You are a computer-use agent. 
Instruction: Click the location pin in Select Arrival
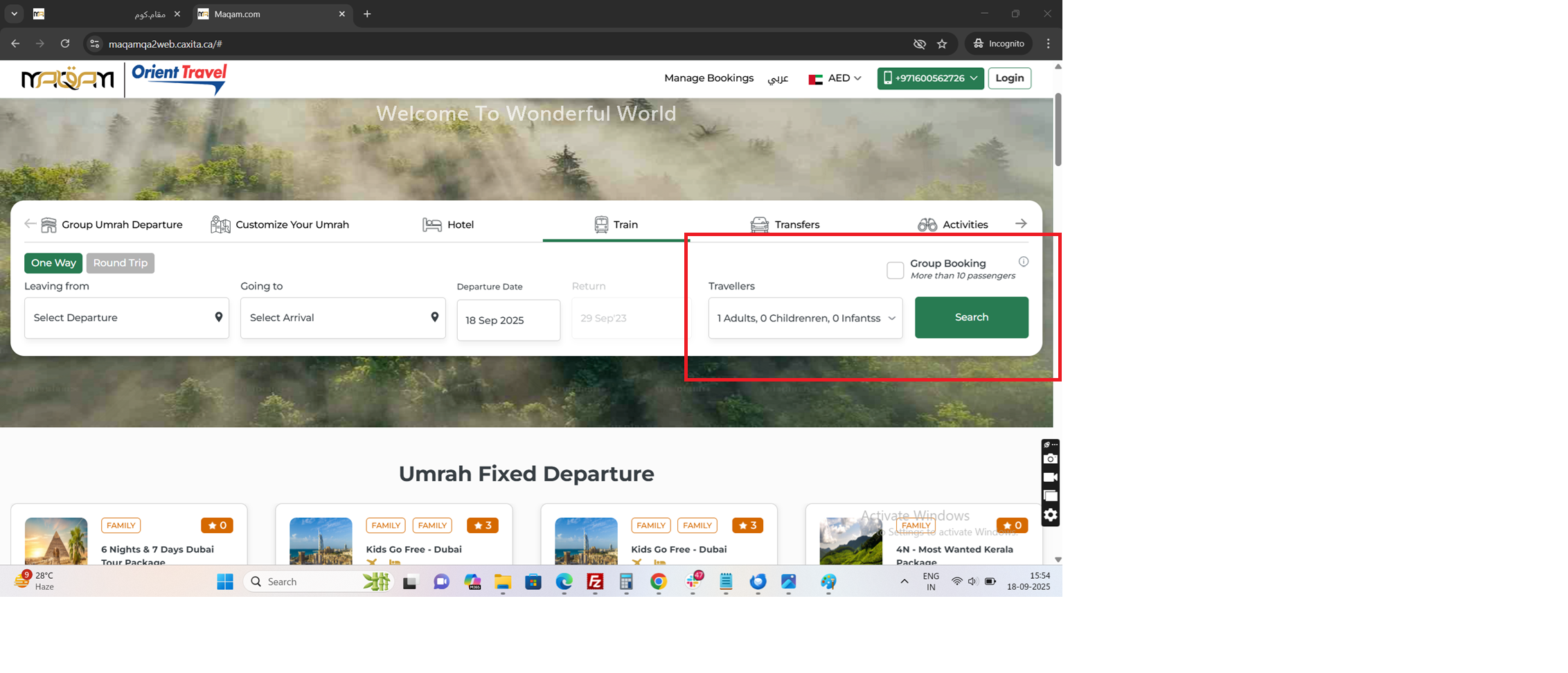[434, 317]
